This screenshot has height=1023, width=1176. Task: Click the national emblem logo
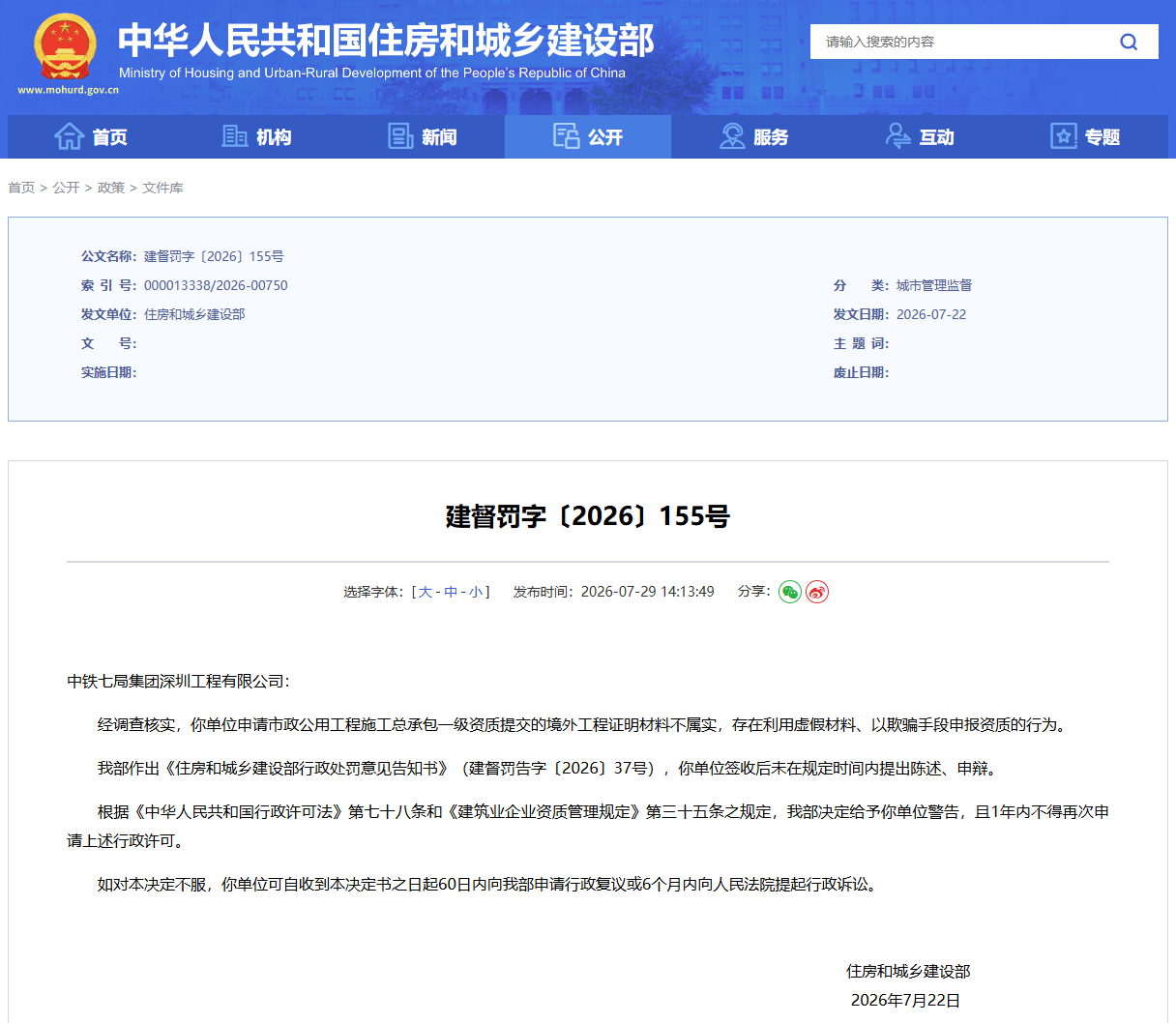pos(66,46)
